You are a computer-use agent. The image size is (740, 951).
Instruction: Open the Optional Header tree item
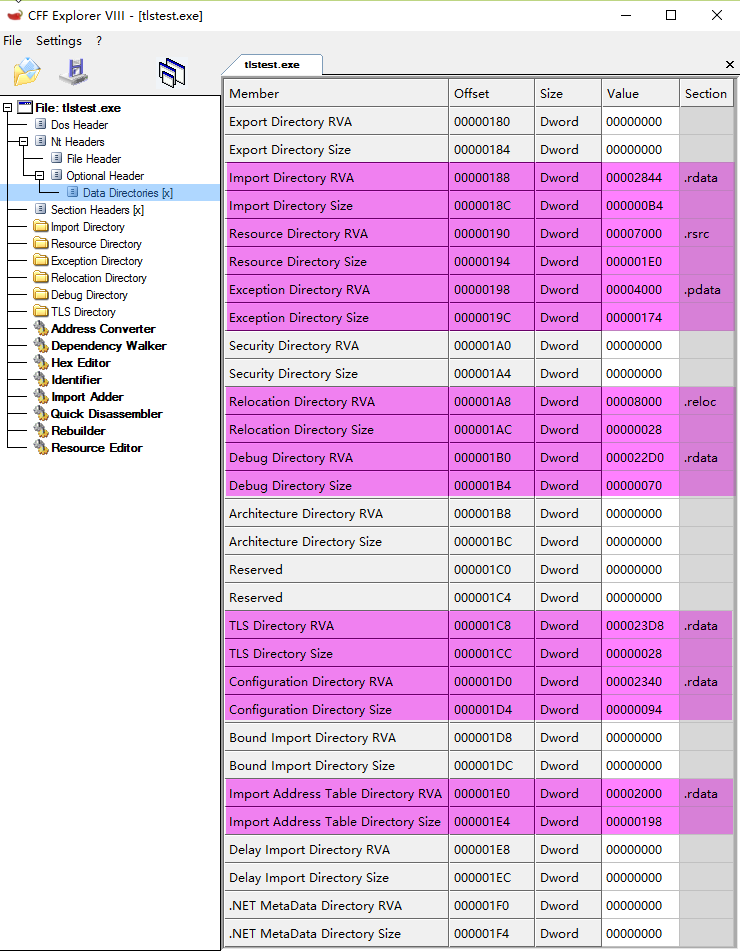tap(105, 175)
